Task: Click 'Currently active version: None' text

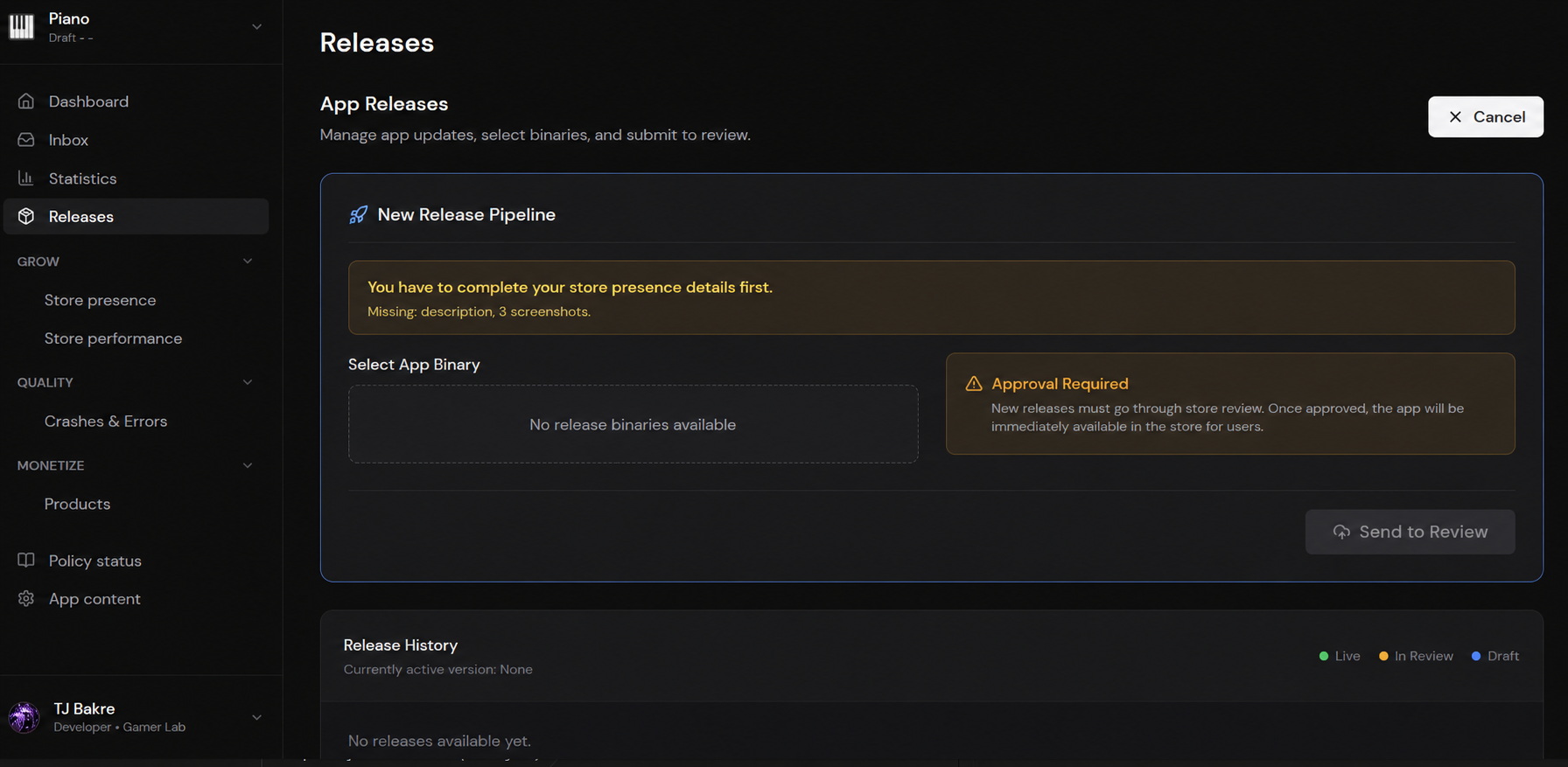Action: [x=438, y=670]
